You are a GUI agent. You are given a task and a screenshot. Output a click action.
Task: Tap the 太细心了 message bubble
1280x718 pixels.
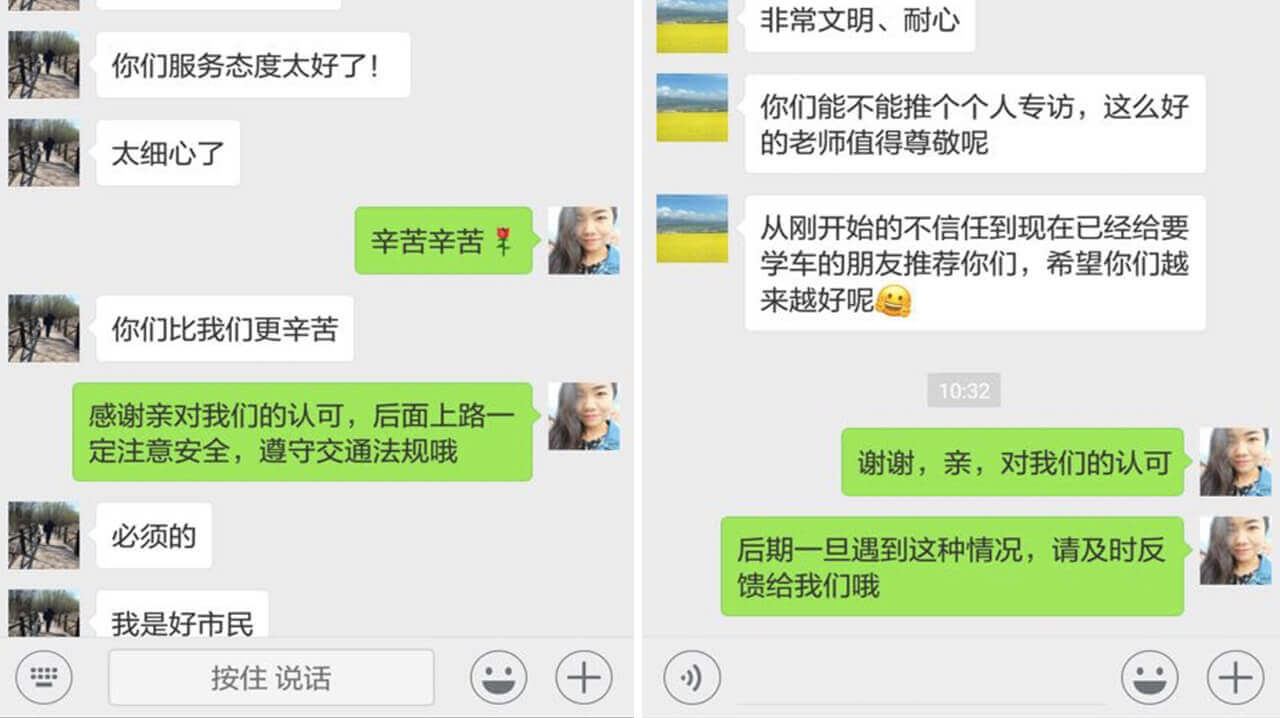pyautogui.click(x=166, y=153)
